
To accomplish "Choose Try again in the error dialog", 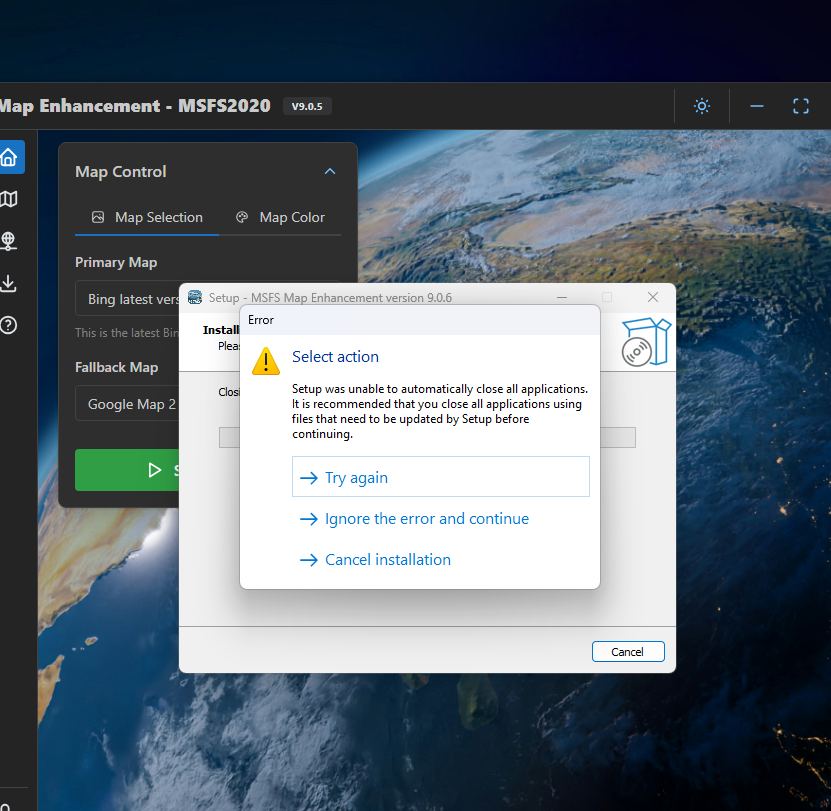I will coord(440,477).
